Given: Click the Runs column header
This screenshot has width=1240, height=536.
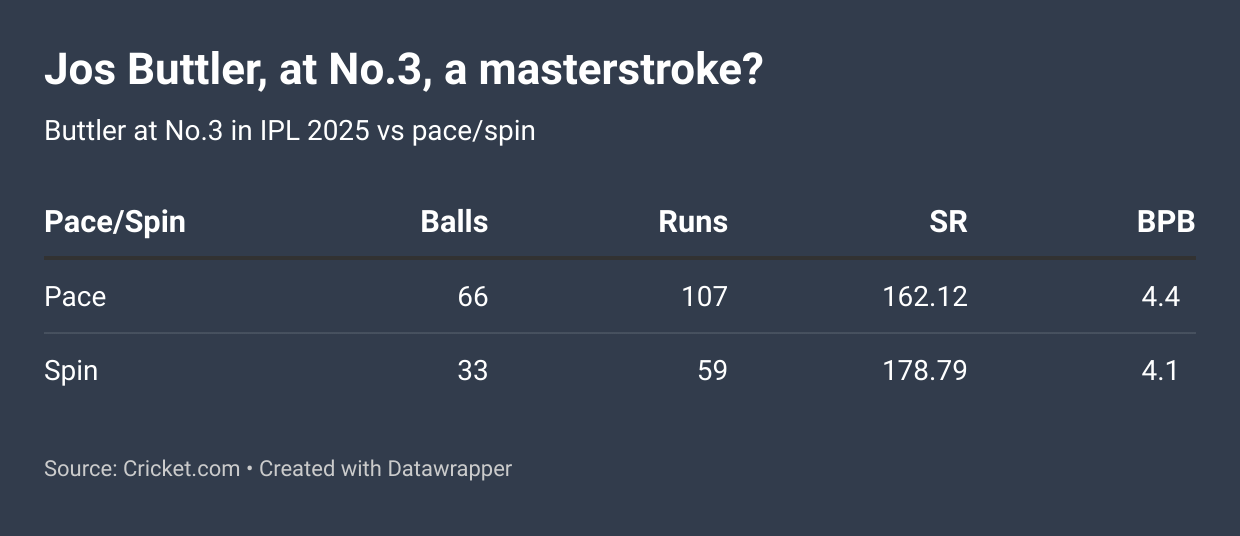Looking at the screenshot, I should (693, 222).
